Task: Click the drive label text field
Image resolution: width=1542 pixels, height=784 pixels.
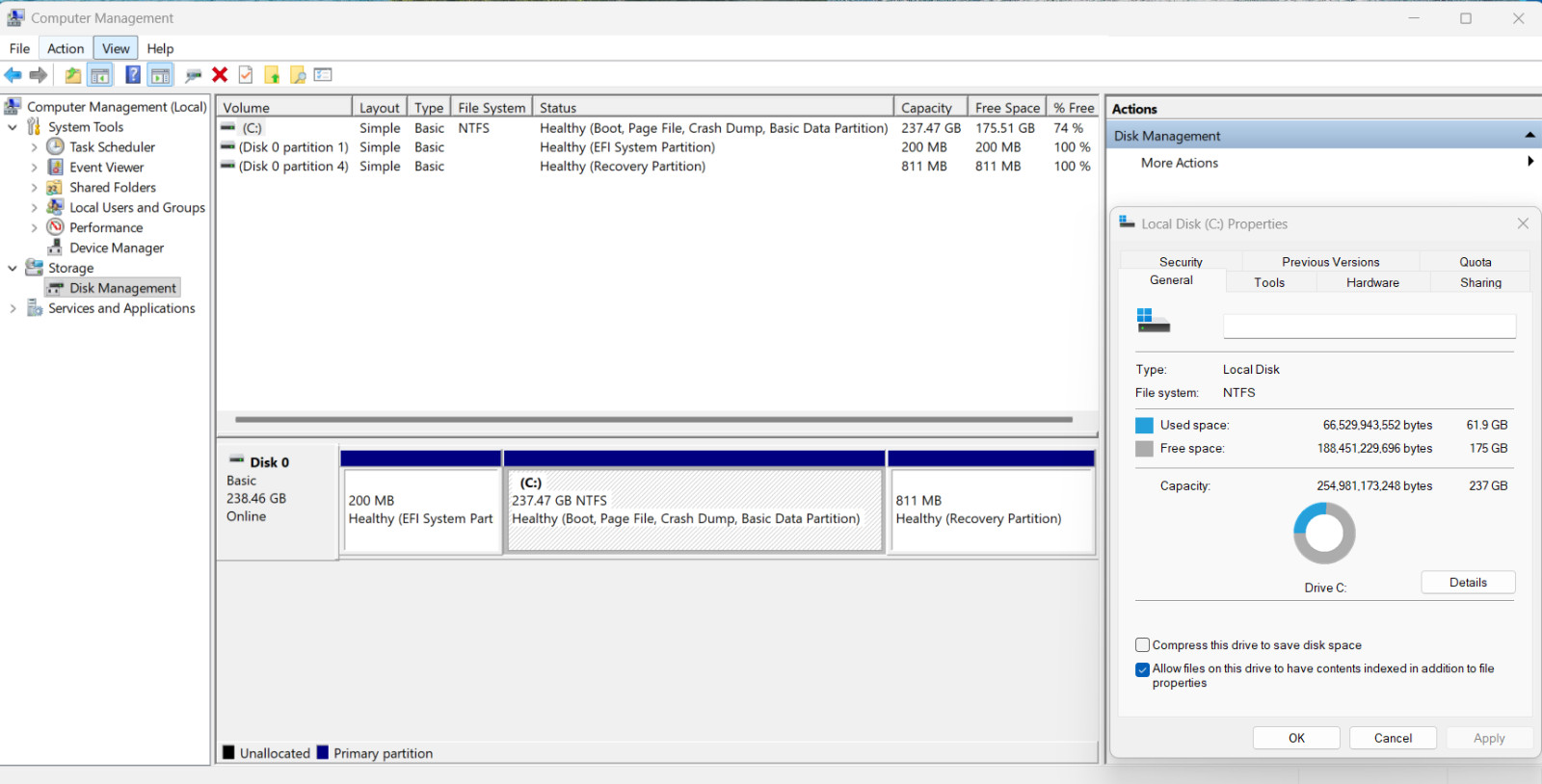Action: [1369, 326]
